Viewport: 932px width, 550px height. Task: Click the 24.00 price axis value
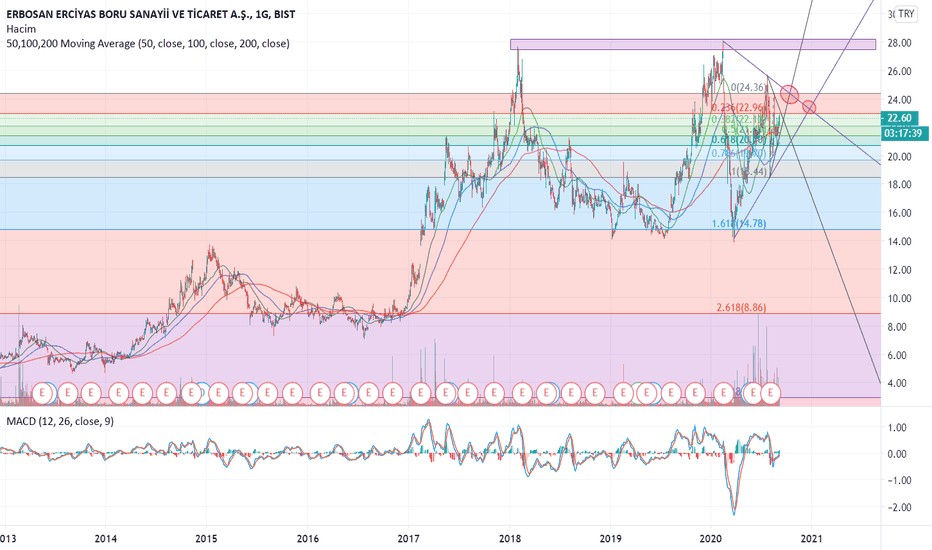pos(899,100)
